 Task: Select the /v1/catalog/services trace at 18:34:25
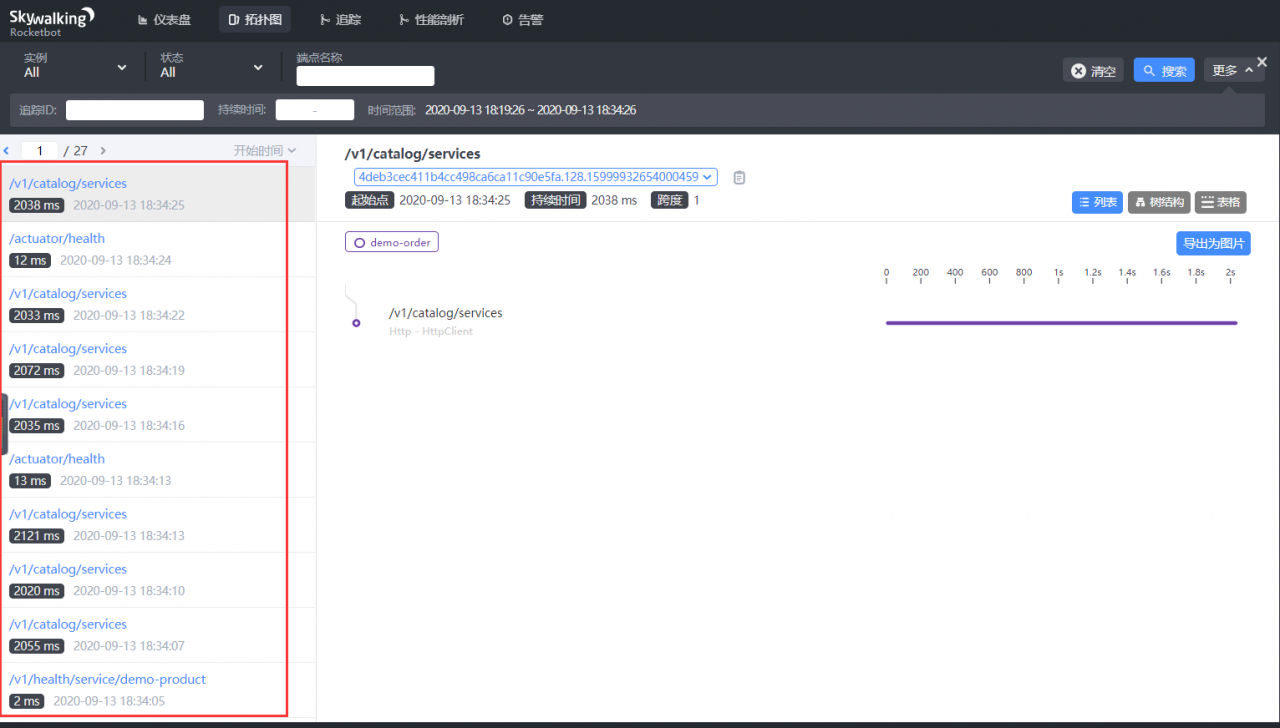click(x=158, y=194)
